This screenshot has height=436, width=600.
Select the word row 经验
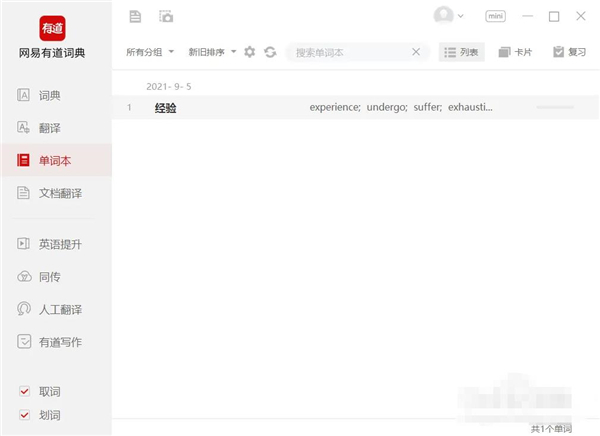pyautogui.click(x=355, y=107)
